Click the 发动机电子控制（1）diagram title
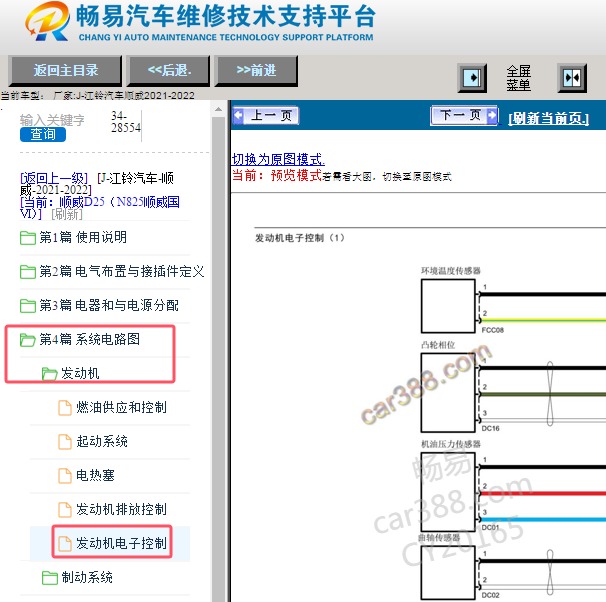Viewport: 606px width, 602px height. (x=300, y=238)
